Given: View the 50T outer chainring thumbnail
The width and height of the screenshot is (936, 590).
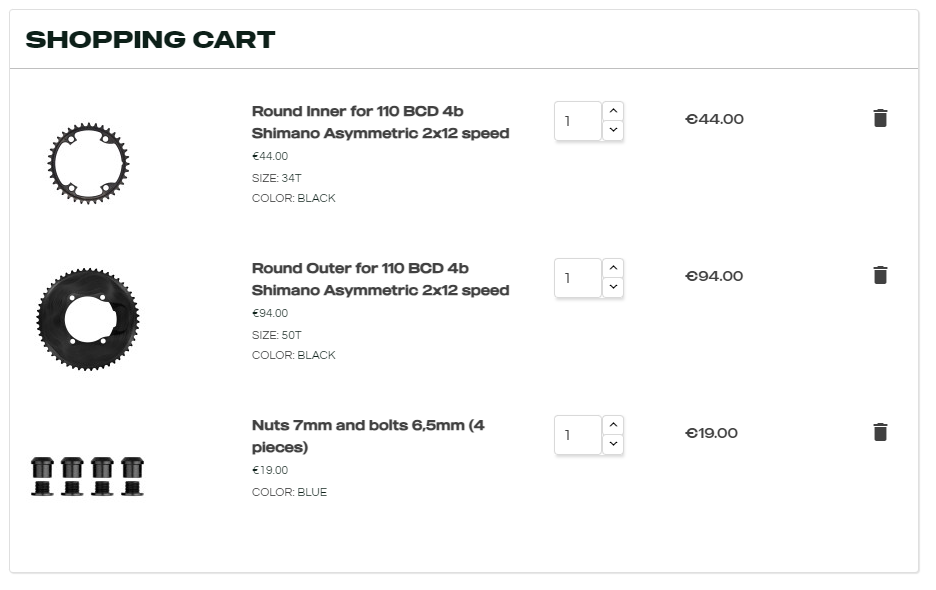Looking at the screenshot, I should (x=88, y=319).
